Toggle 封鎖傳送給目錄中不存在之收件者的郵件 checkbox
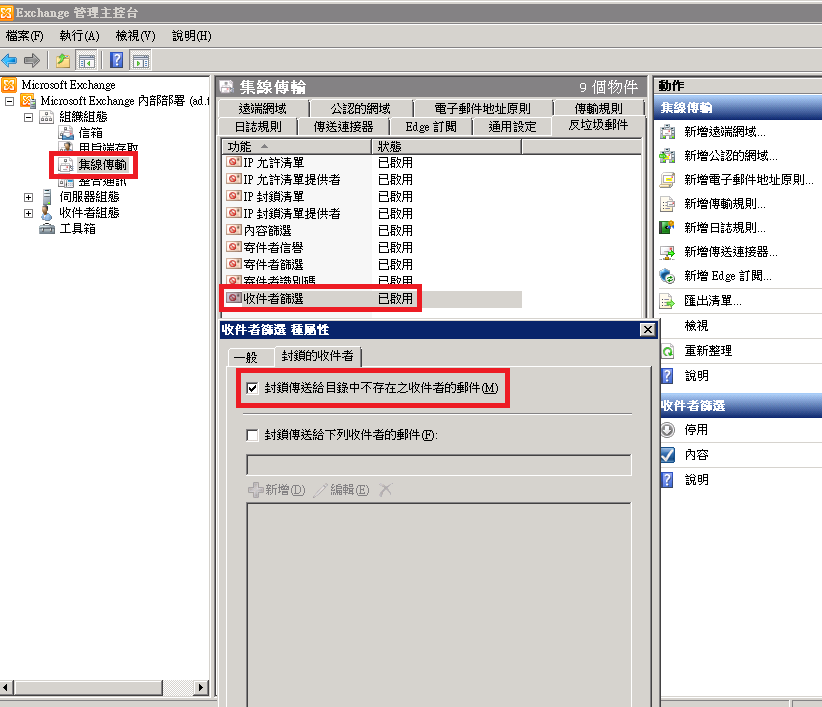 coord(252,388)
